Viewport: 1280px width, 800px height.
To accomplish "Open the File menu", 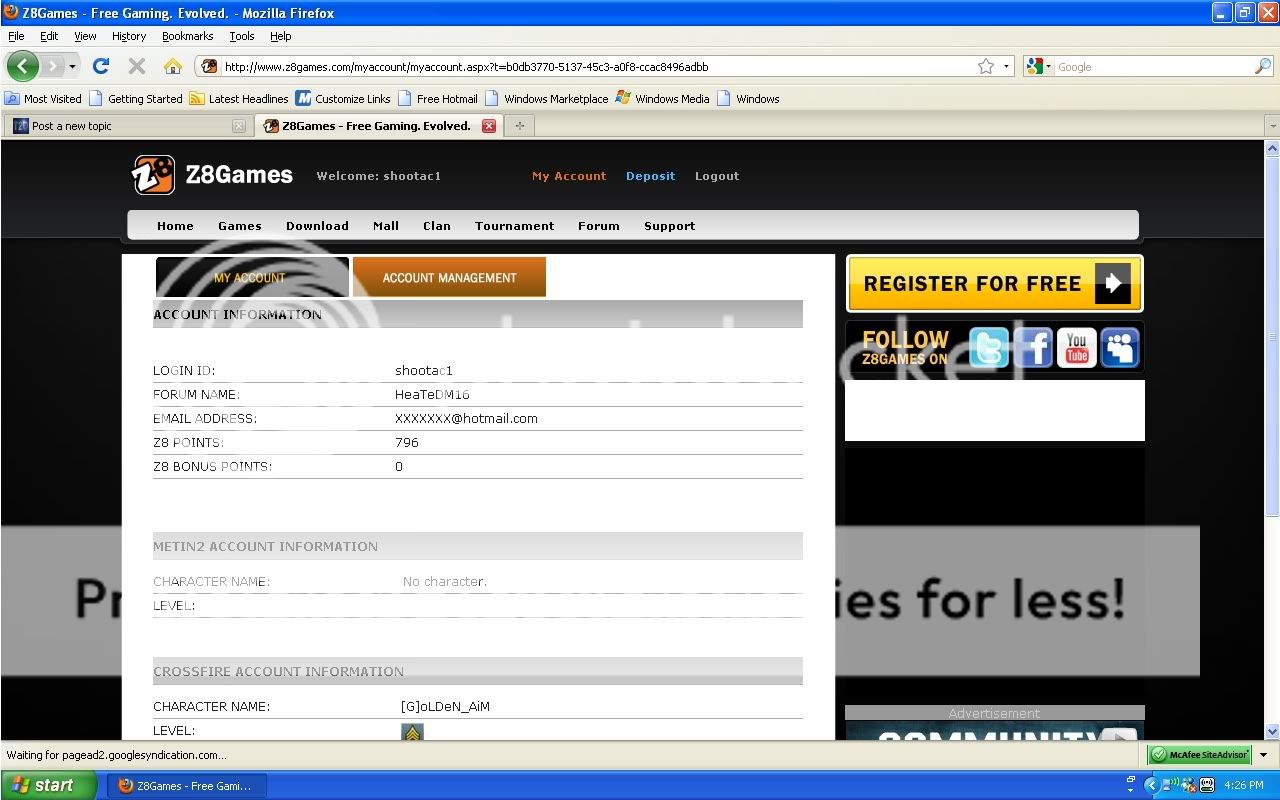I will [x=16, y=36].
